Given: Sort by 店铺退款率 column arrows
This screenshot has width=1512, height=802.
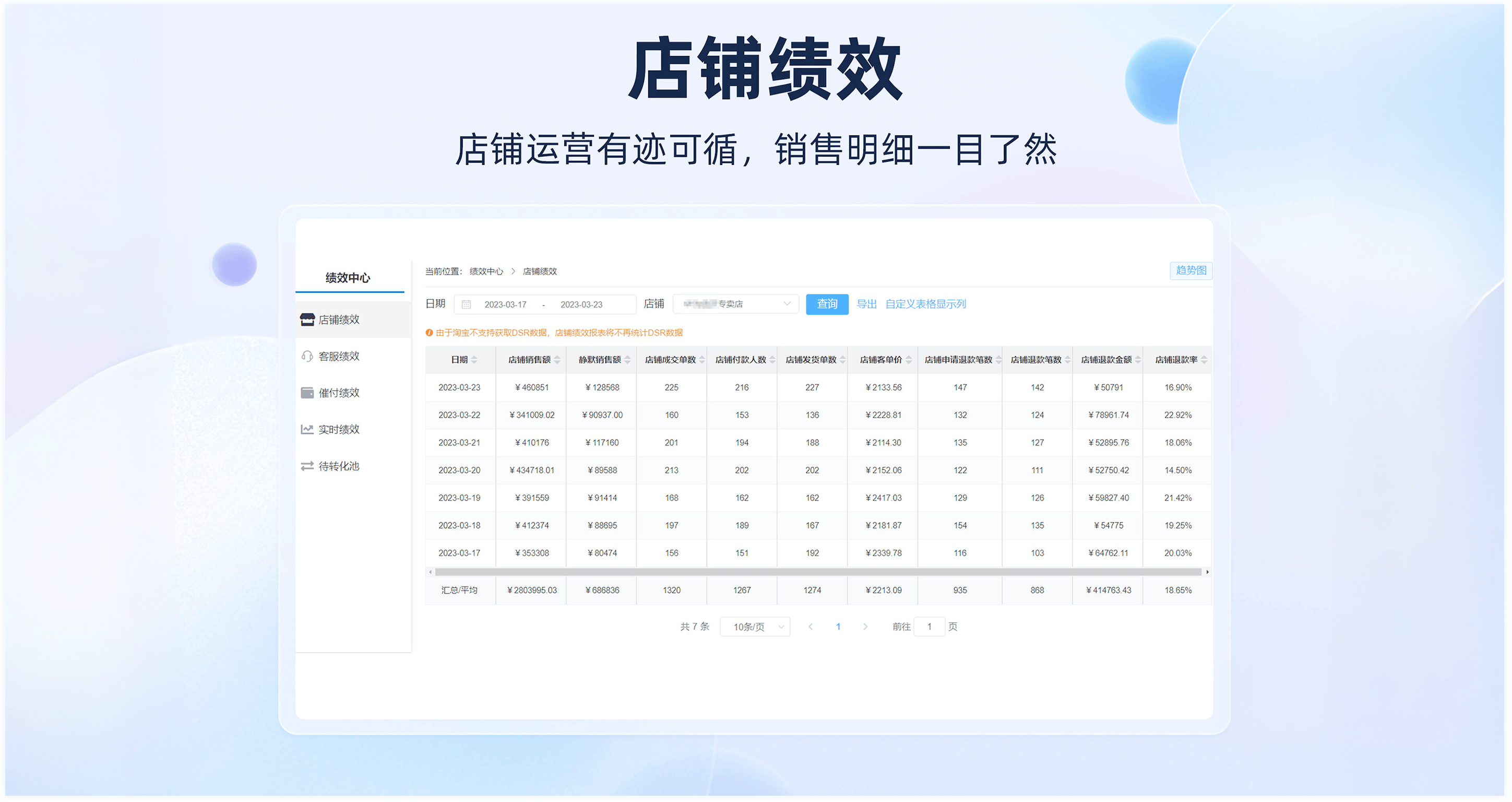Looking at the screenshot, I should coord(1204,360).
